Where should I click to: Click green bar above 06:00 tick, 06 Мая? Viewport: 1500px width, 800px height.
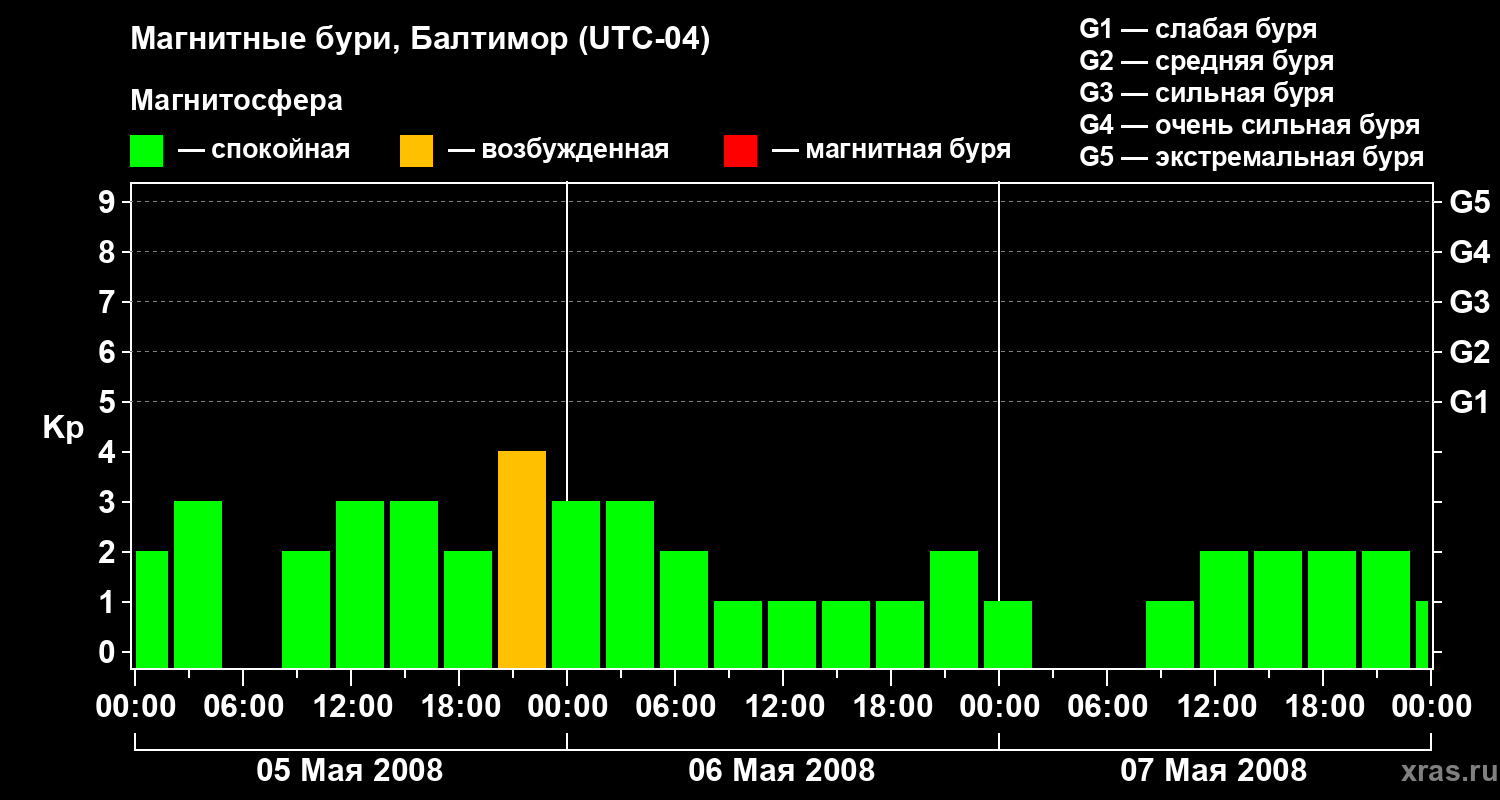pos(684,610)
